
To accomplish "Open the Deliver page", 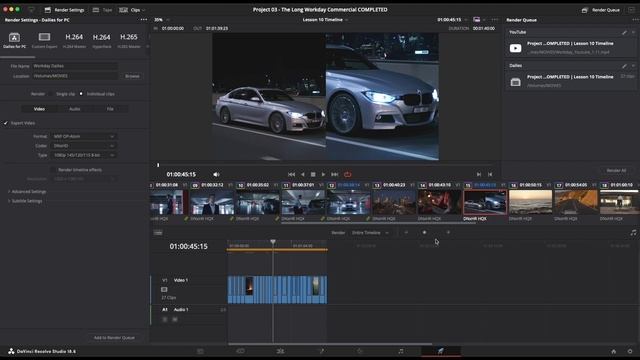I will (x=441, y=351).
